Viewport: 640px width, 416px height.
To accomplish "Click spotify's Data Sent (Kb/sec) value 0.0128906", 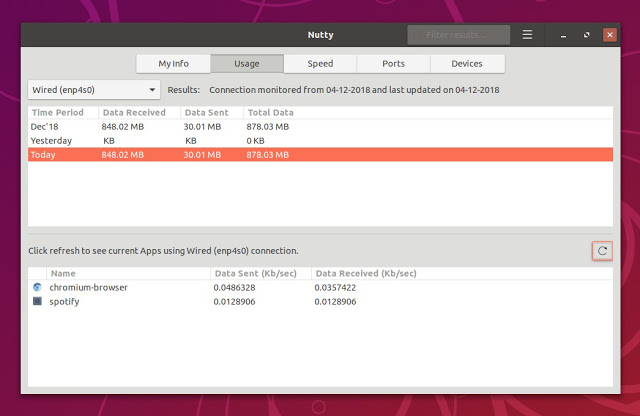I will click(234, 302).
